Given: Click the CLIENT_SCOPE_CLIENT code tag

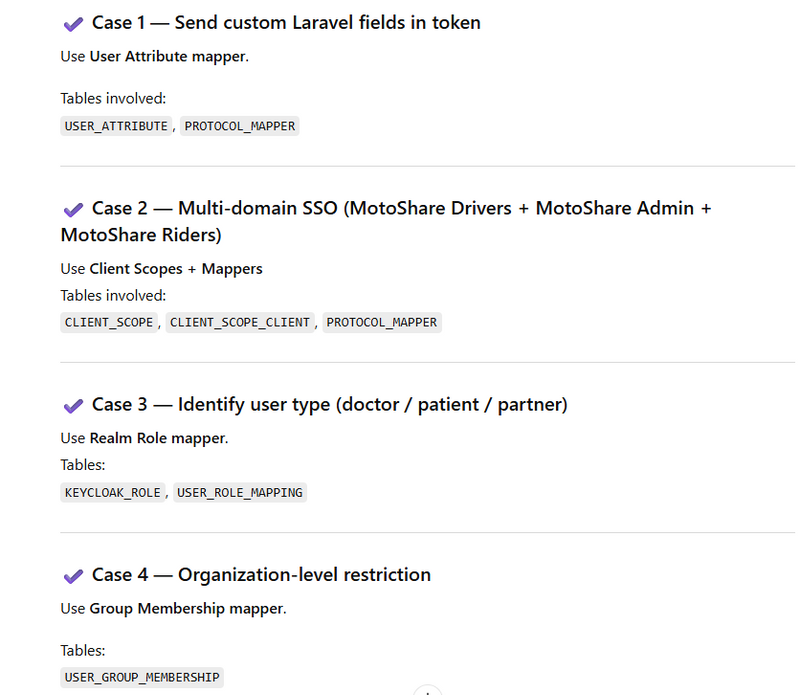Looking at the screenshot, I should coord(240,322).
